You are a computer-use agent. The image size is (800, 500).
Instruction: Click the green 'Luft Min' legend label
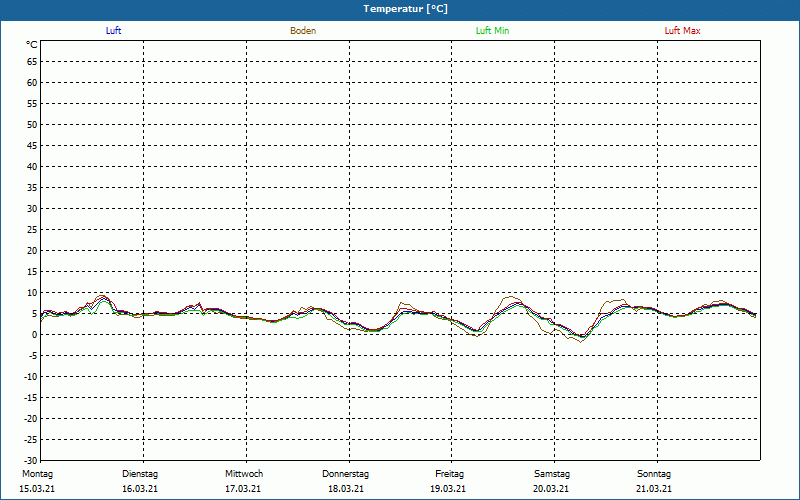pos(492,31)
